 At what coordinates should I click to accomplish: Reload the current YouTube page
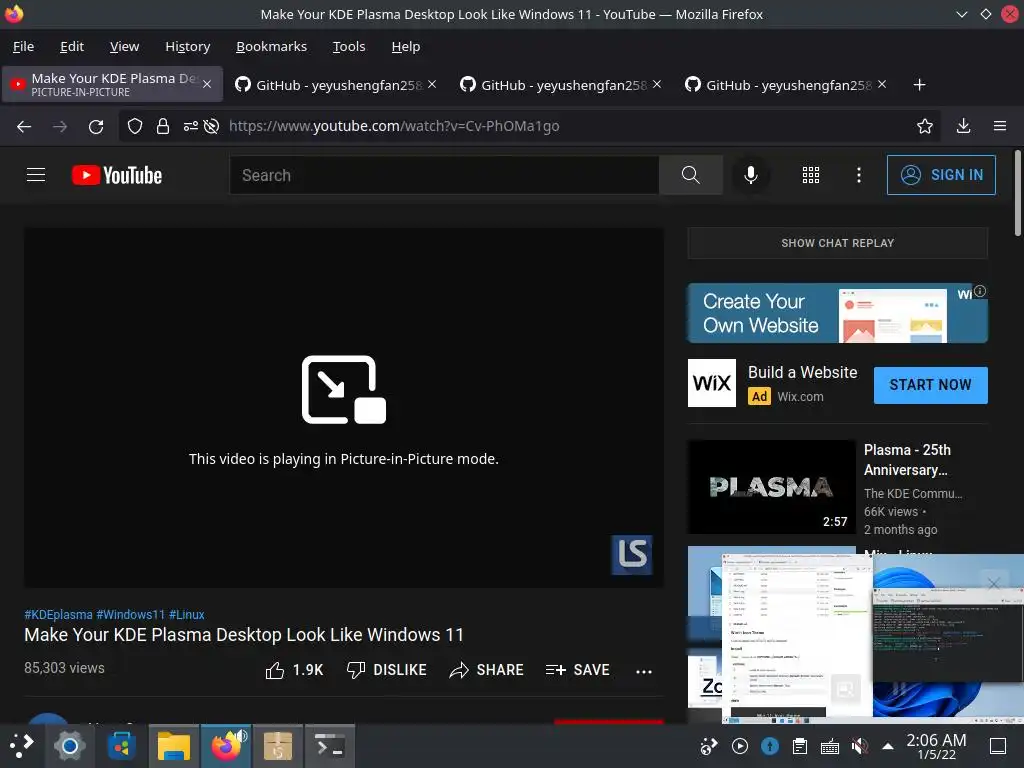[96, 126]
